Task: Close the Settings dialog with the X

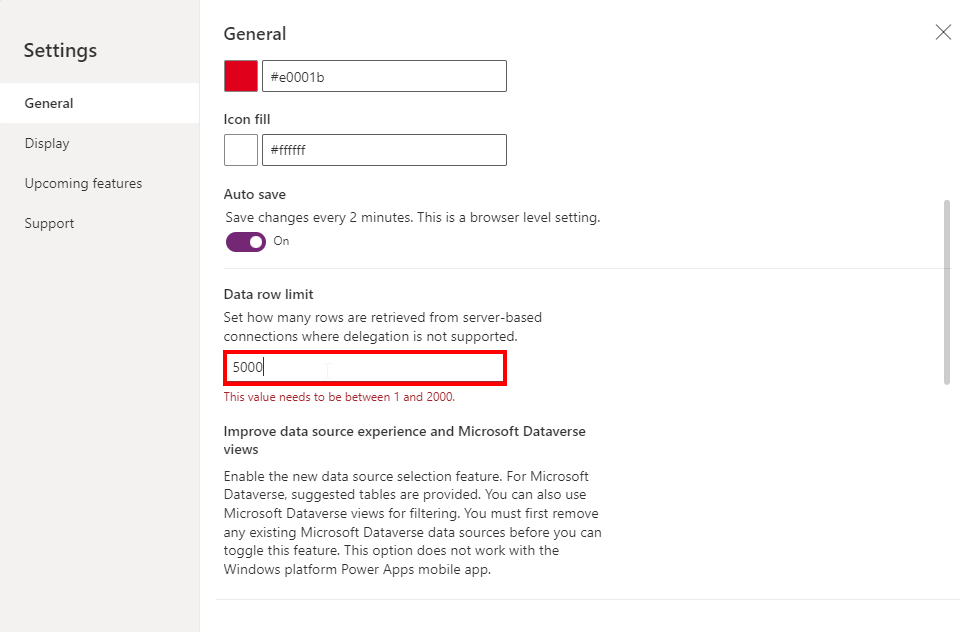Action: 943,33
